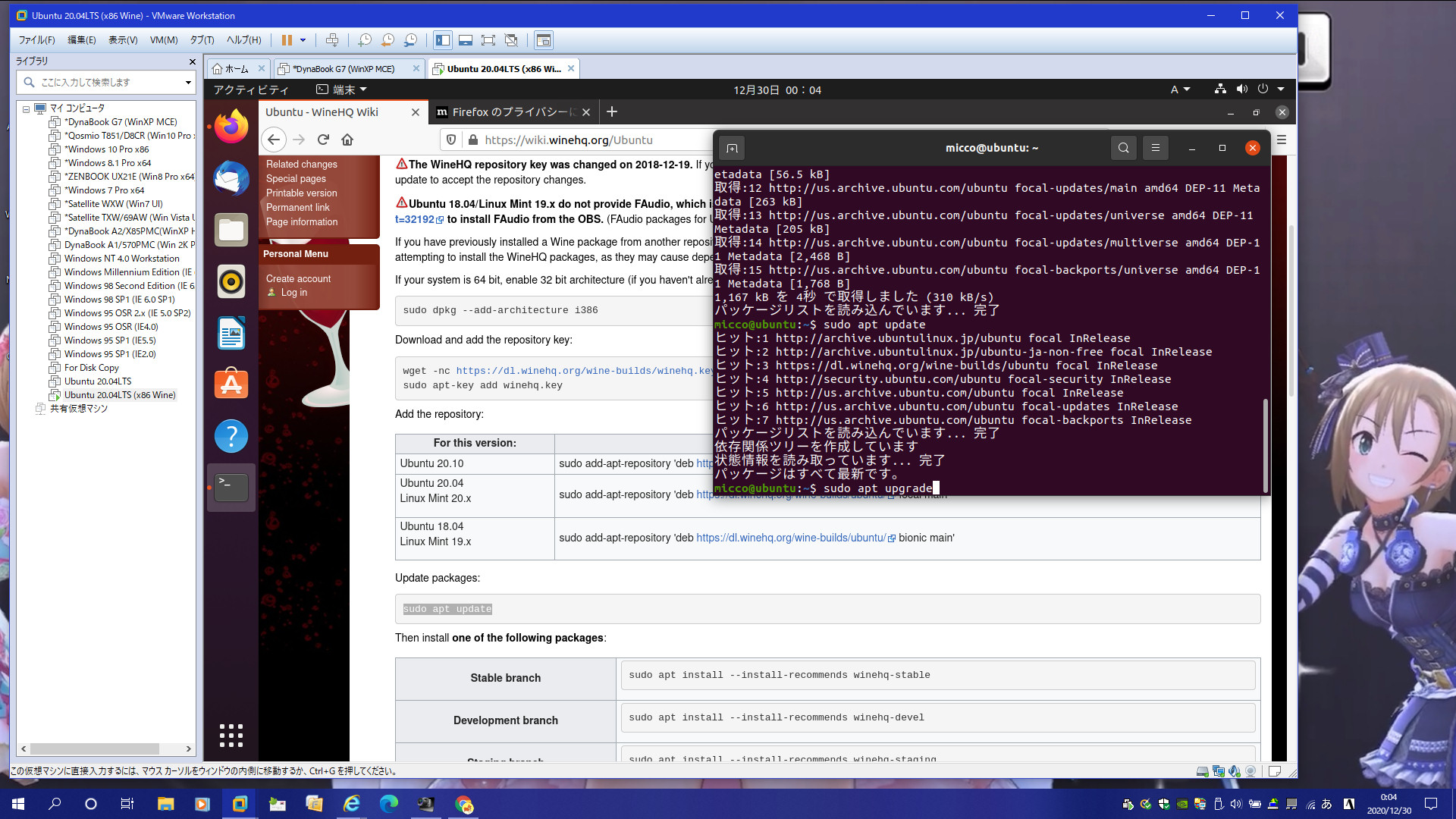Open Ubuntu Software from the dock
This screenshot has width=1456, height=819.
[231, 384]
